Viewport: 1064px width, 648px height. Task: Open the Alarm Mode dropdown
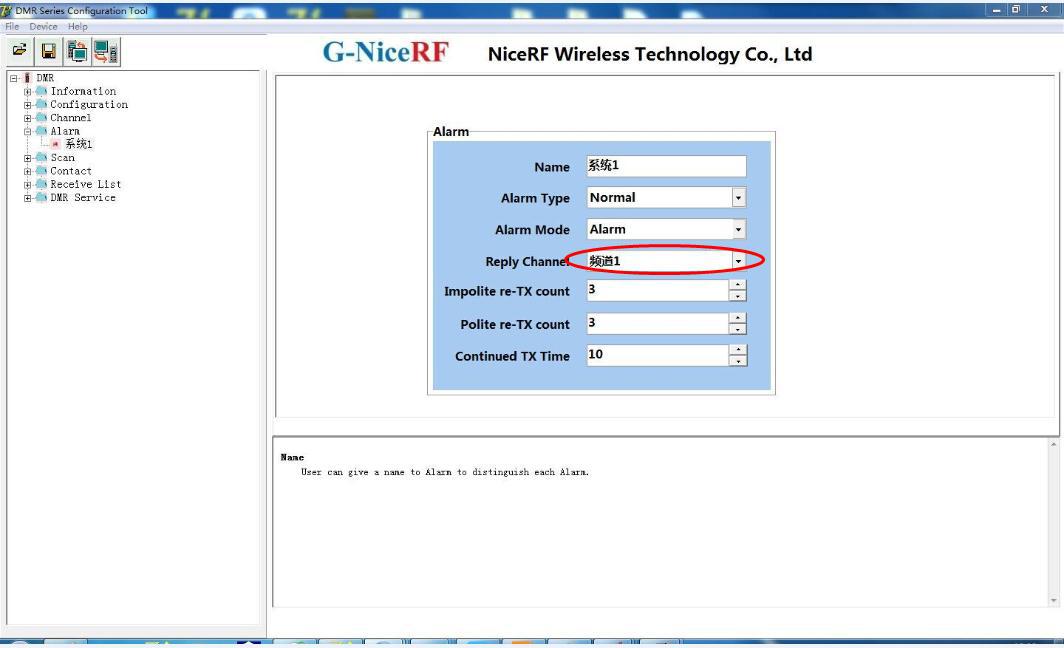coord(738,230)
